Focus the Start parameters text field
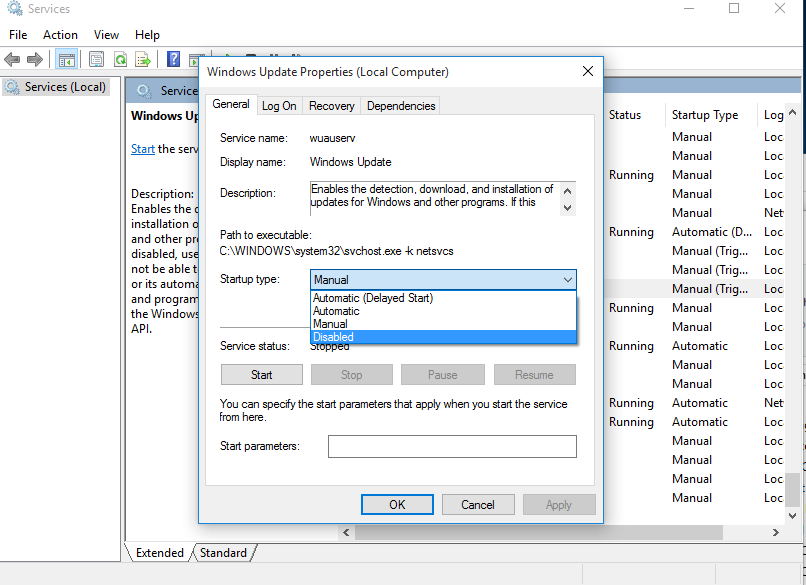Viewport: 806px width, 585px height. 452,446
